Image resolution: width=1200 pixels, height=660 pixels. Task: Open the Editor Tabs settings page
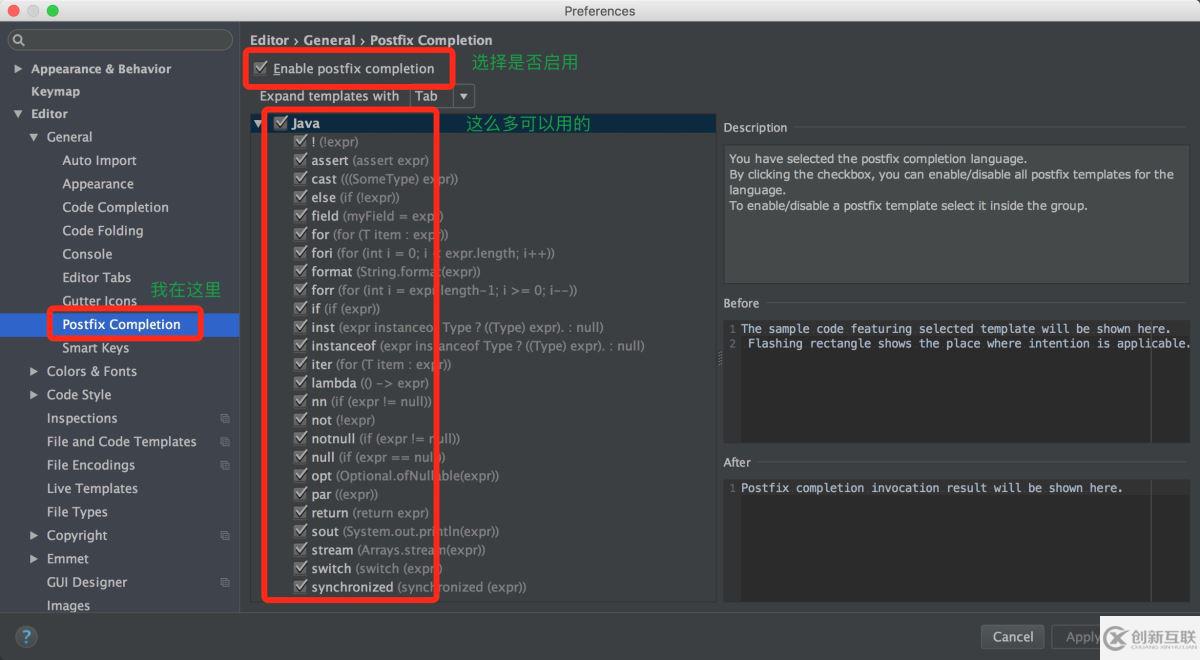pos(96,278)
